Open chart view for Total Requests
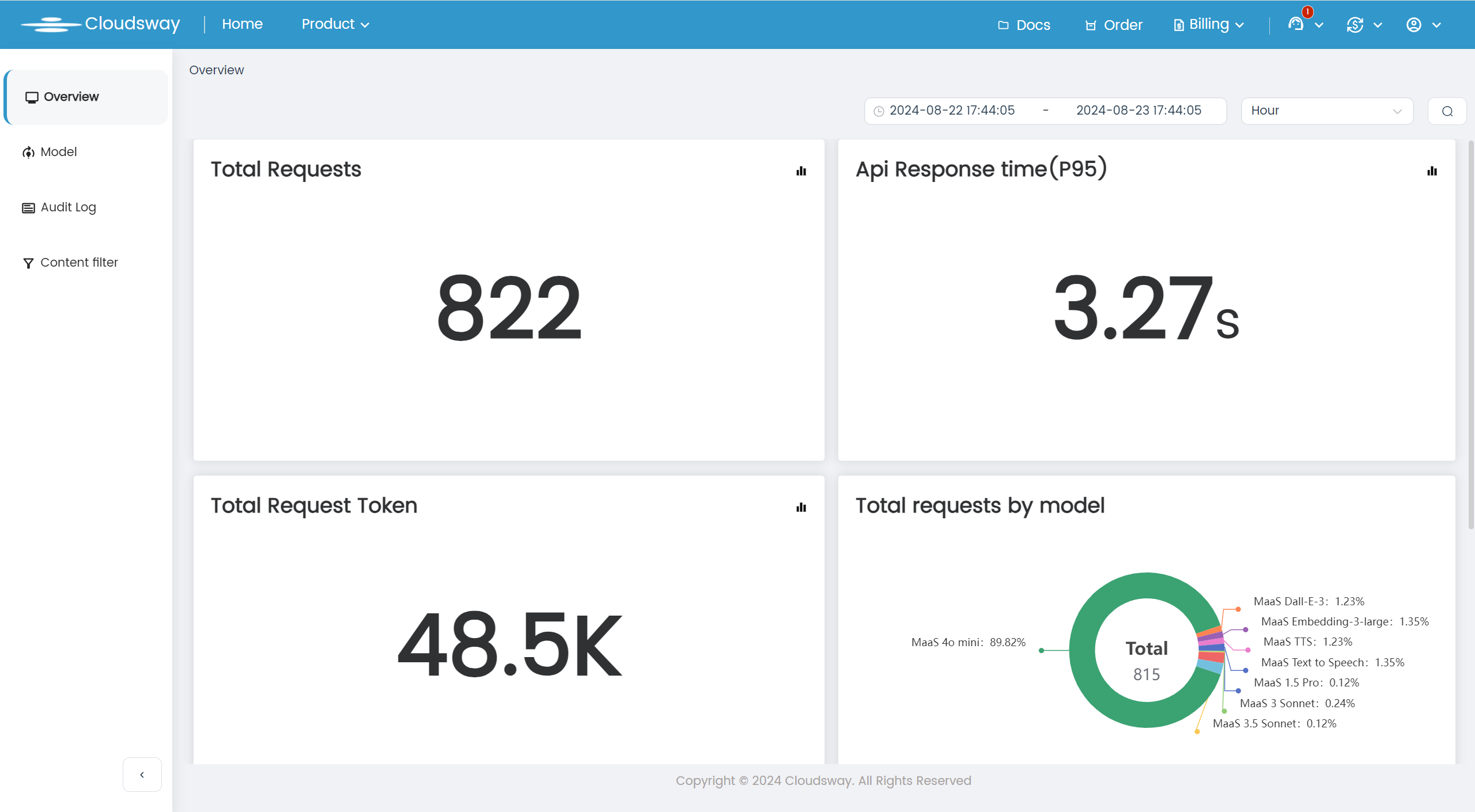Viewport: 1475px width, 812px height. pos(801,171)
